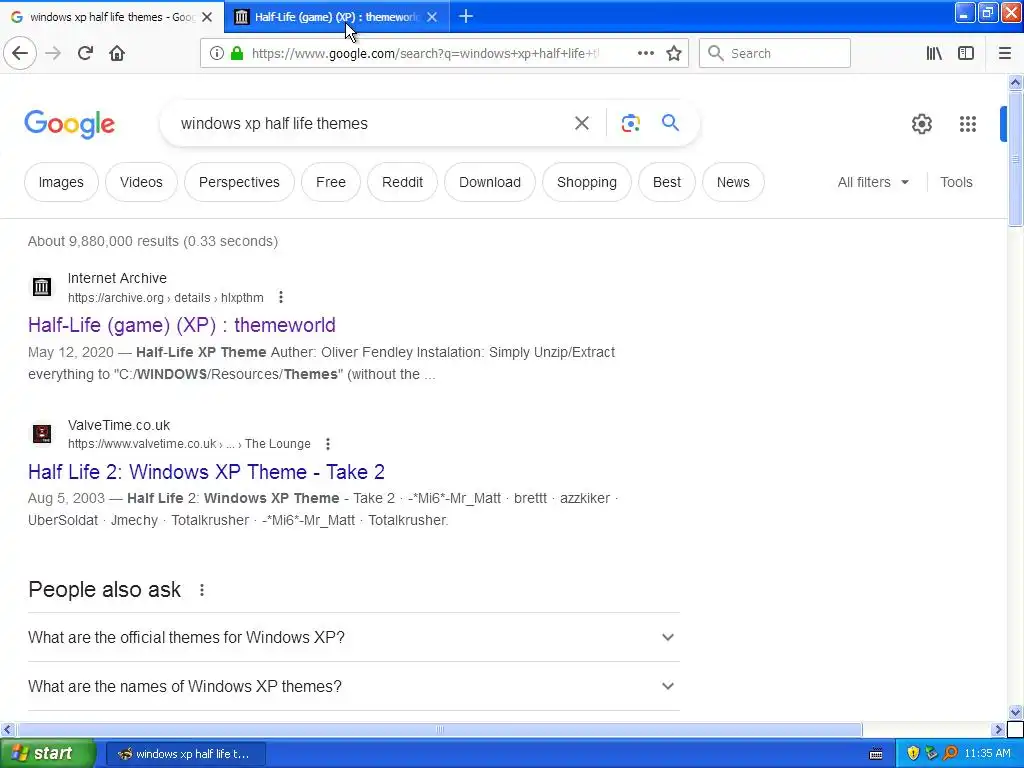Click the blue magnifier search button

670,123
